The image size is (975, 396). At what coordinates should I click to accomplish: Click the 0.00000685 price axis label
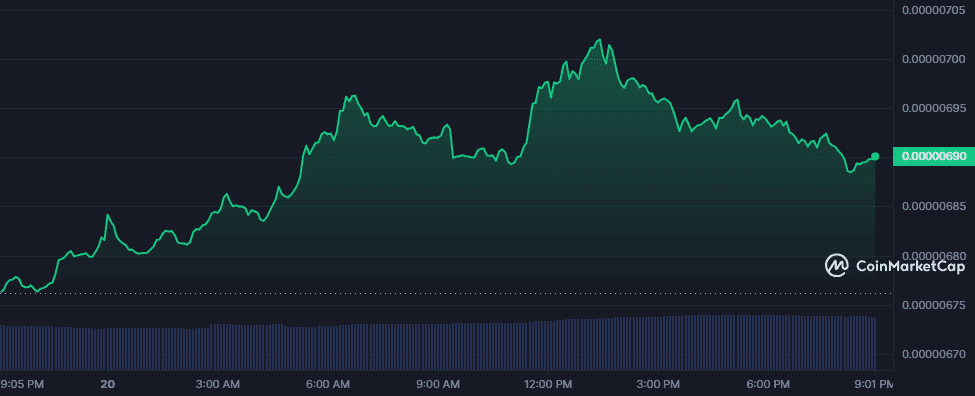(933, 206)
